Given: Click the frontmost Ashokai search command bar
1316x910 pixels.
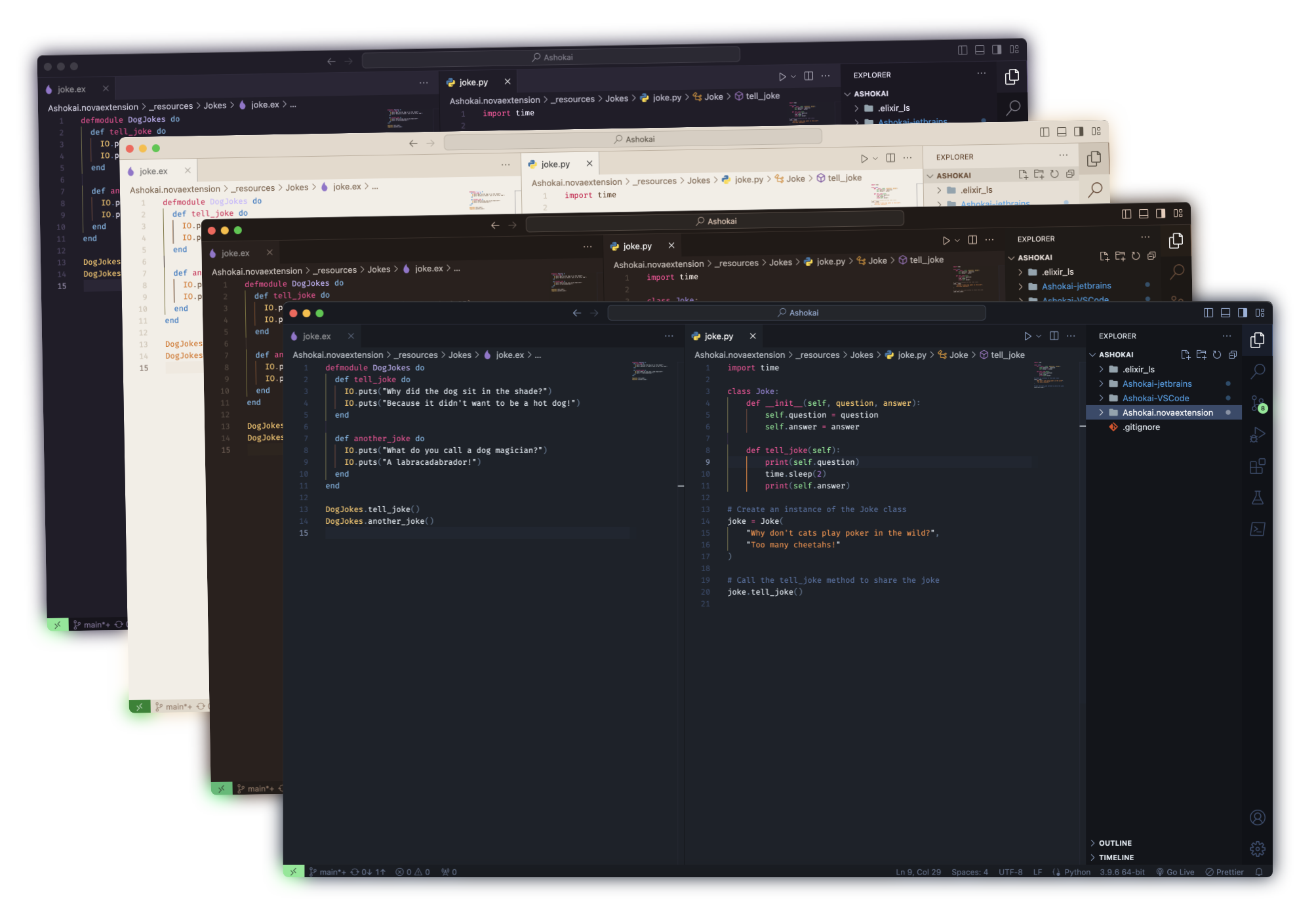Looking at the screenshot, I should [797, 313].
